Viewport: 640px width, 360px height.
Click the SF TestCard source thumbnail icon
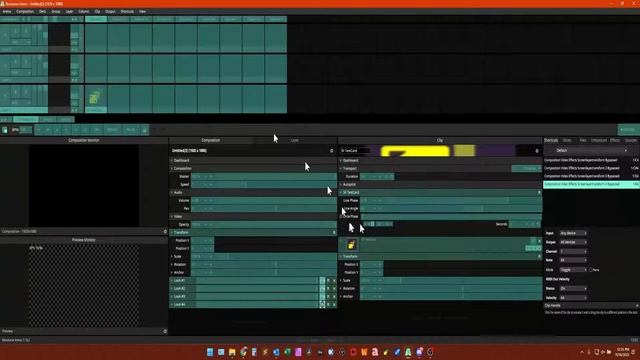pyautogui.click(x=351, y=244)
